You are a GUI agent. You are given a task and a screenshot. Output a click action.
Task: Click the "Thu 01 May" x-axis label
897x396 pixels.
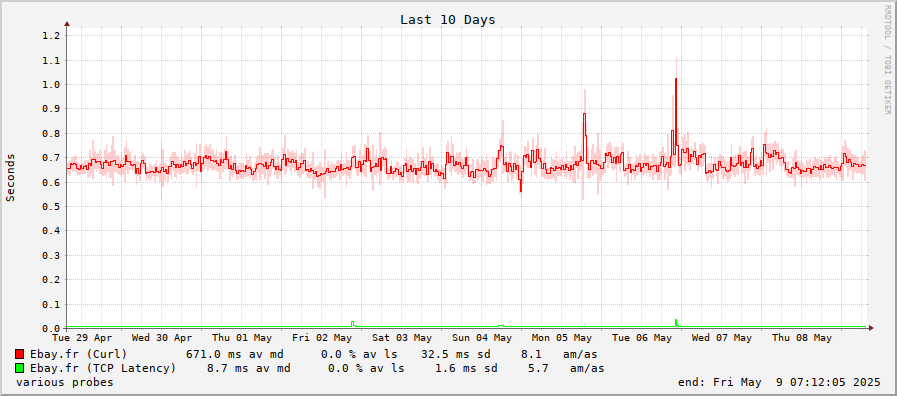click(x=242, y=338)
